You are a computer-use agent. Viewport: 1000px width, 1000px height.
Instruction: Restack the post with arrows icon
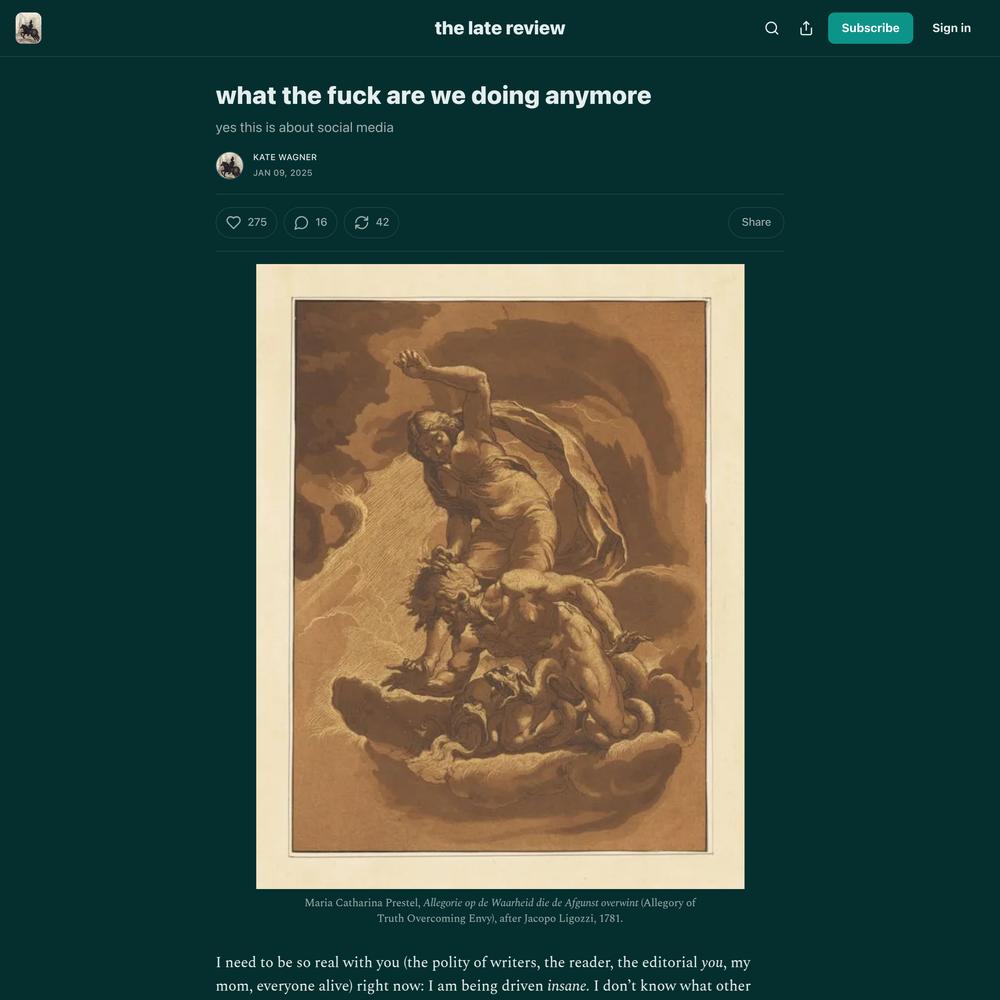click(362, 222)
